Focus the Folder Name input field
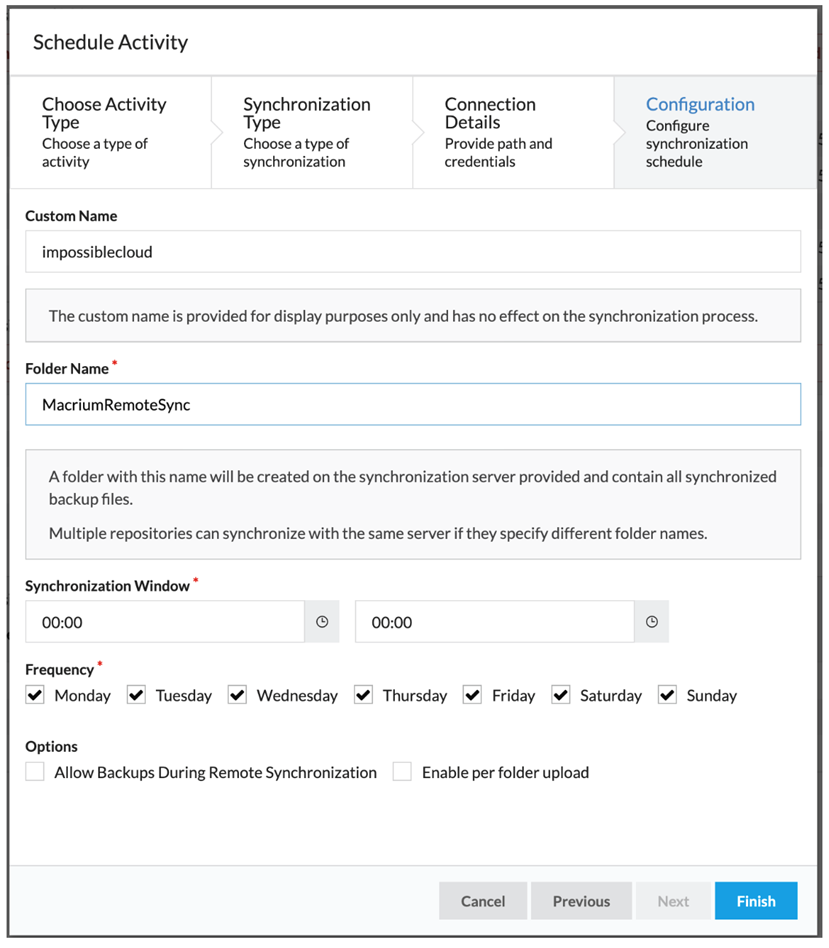Viewport: 829px width, 948px height. [x=413, y=404]
